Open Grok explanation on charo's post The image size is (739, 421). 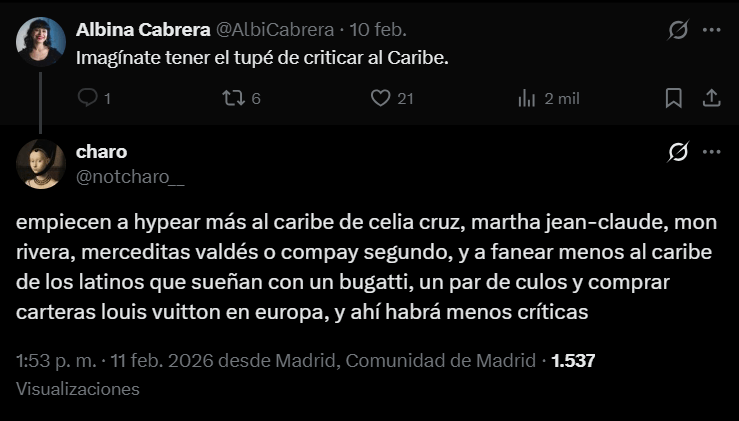[678, 152]
